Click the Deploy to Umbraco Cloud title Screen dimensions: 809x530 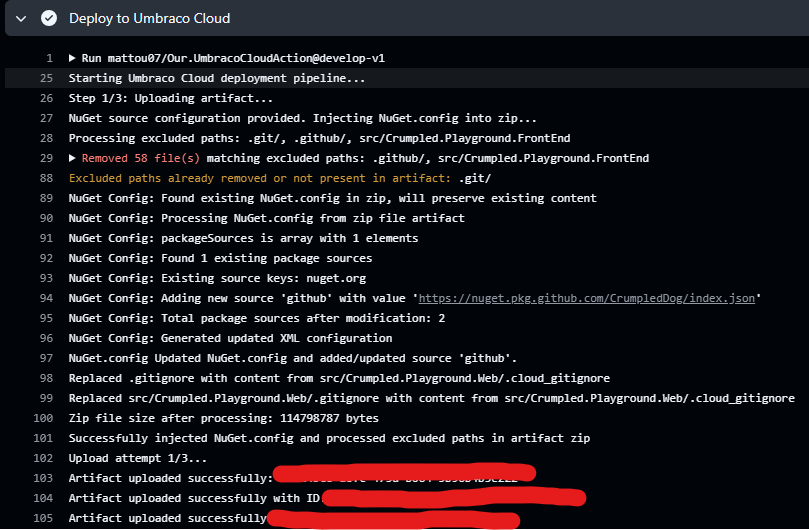(149, 18)
